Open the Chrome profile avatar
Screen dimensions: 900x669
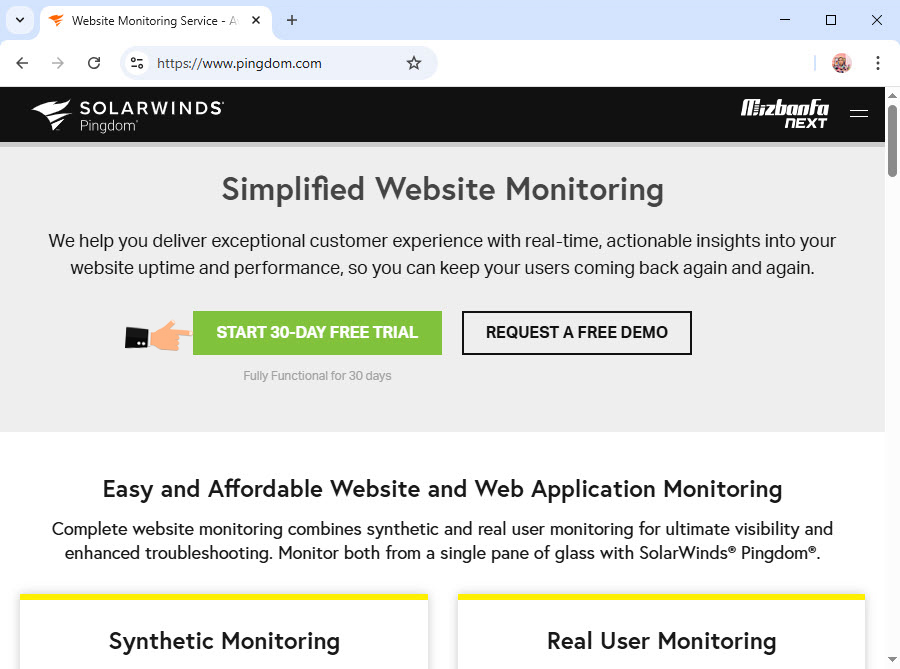[x=841, y=63]
